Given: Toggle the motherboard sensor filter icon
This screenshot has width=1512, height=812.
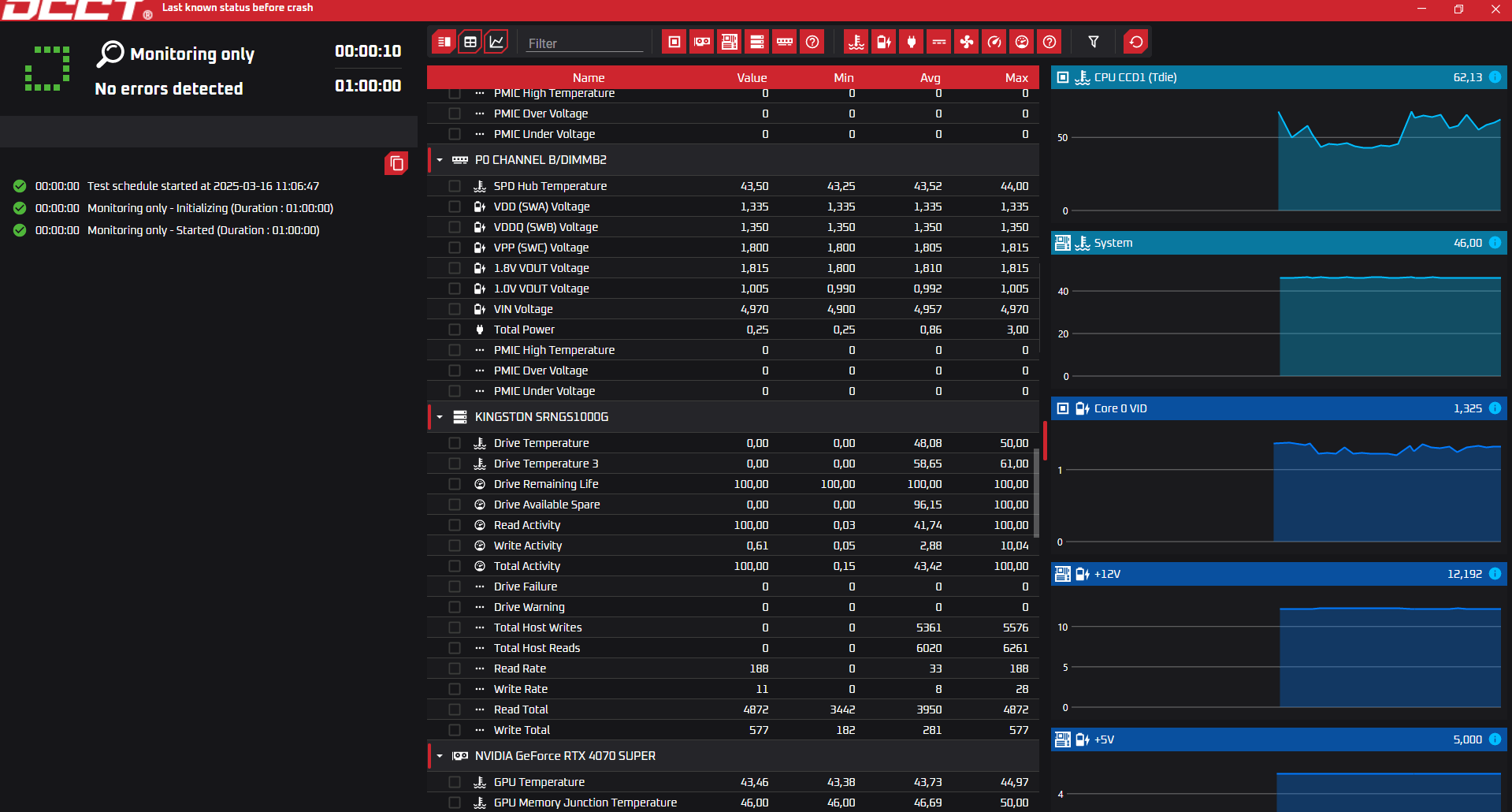Looking at the screenshot, I should click(x=730, y=42).
